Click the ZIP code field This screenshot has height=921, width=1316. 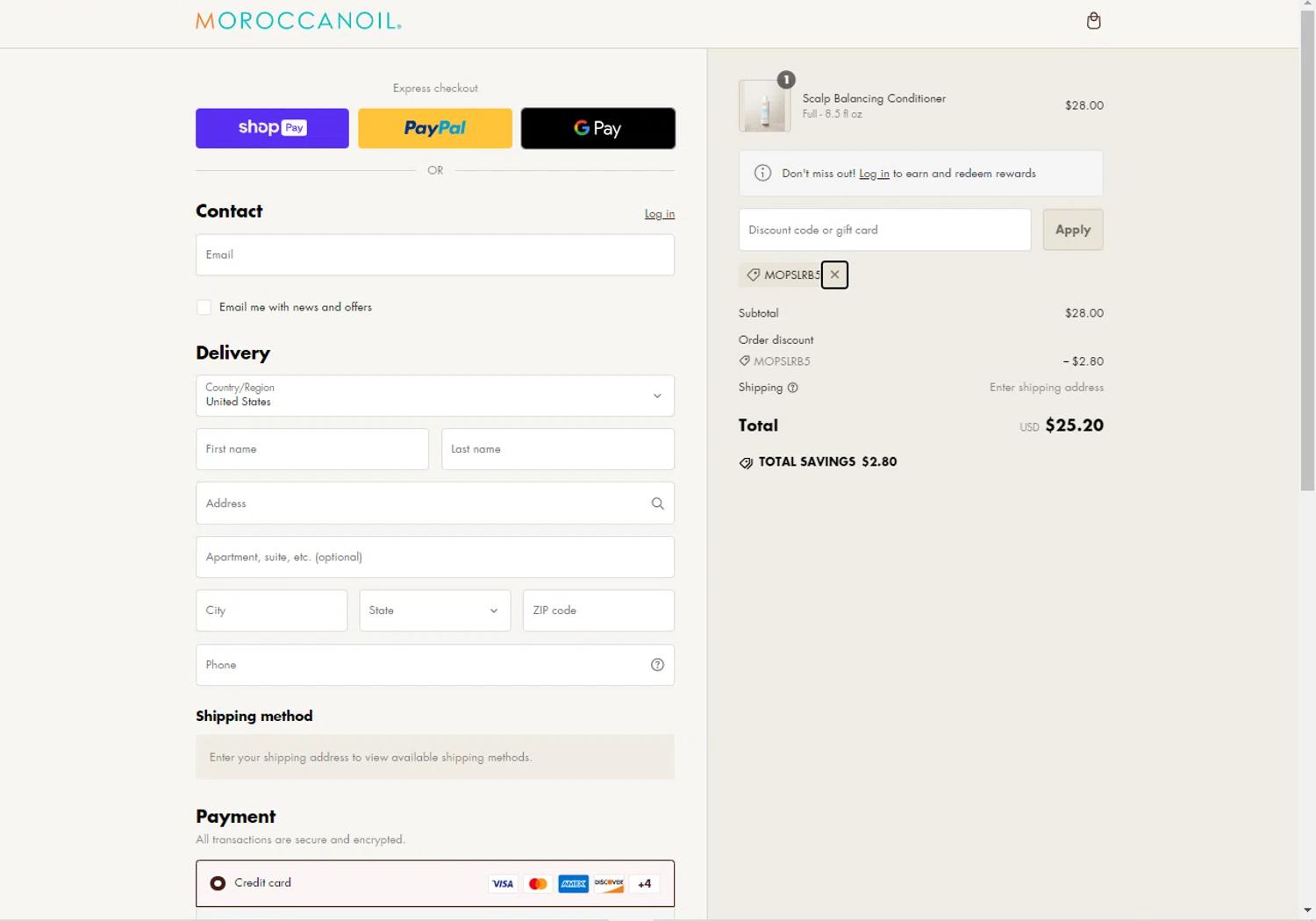click(598, 610)
